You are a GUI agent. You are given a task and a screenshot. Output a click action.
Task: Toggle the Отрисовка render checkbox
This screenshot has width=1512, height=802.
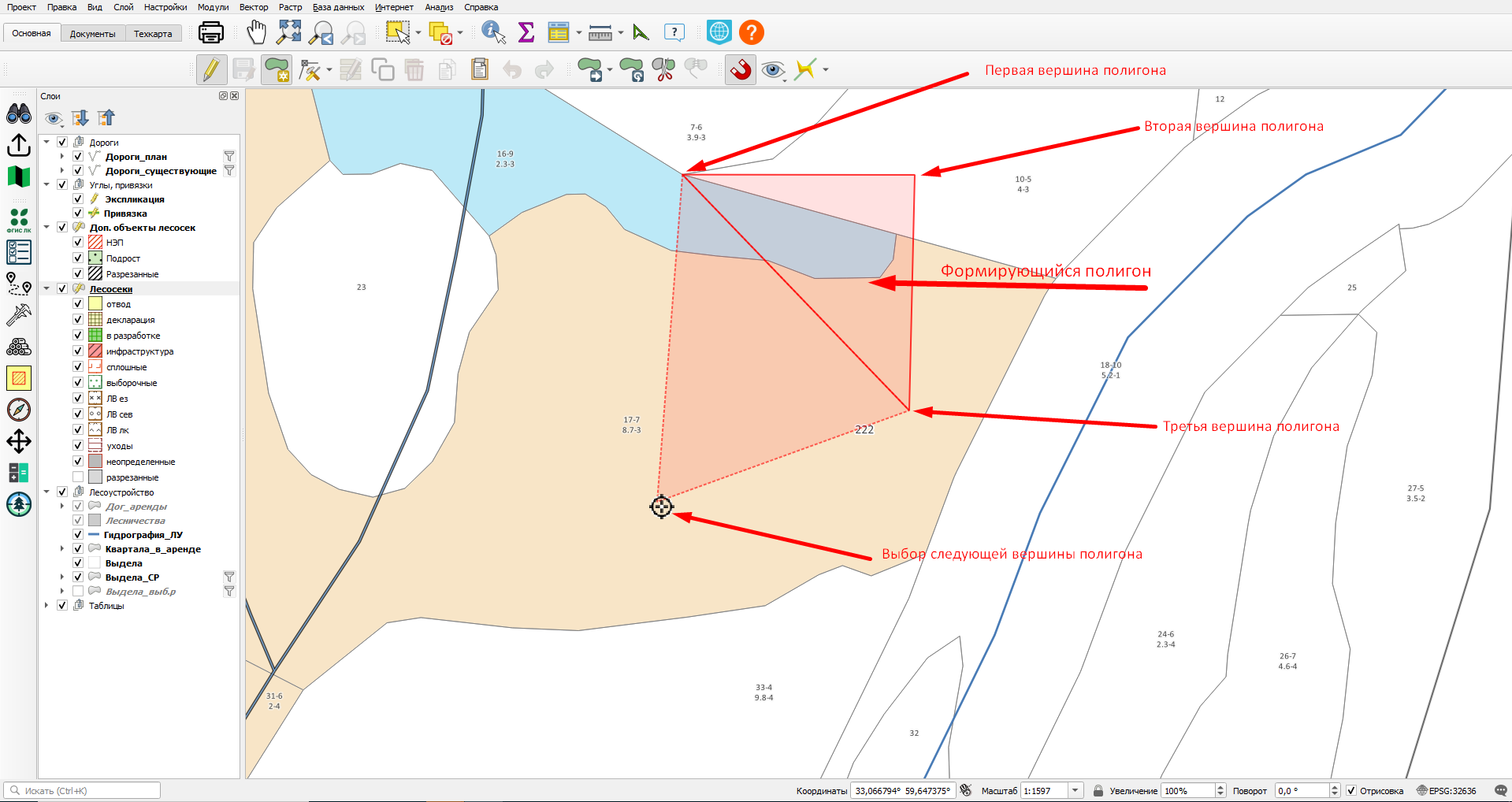pyautogui.click(x=1351, y=790)
